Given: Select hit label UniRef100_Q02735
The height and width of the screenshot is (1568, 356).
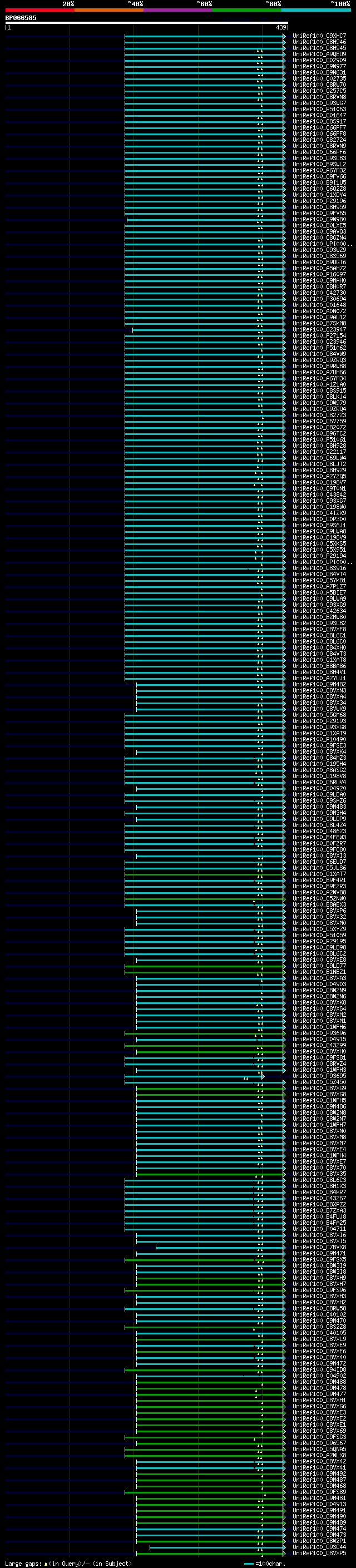Looking at the screenshot, I should pos(319,78).
